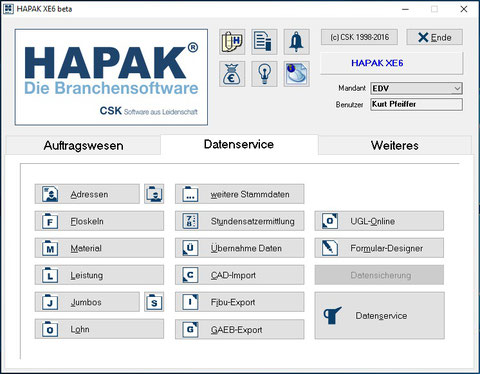Open weitere Stammdaten
Screen dimensions: 480x374
[240, 194]
